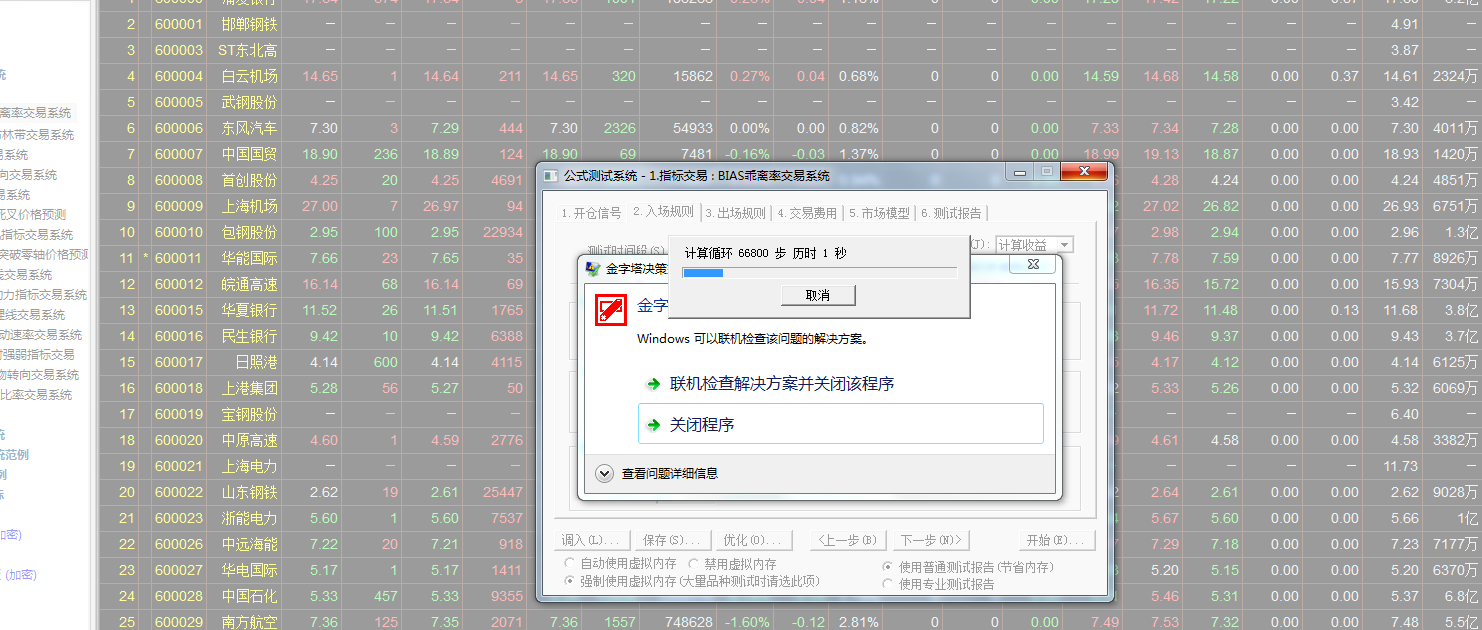Click green arrow beside 联机检查解决方案
Image resolution: width=1482 pixels, height=630 pixels.
tap(653, 384)
